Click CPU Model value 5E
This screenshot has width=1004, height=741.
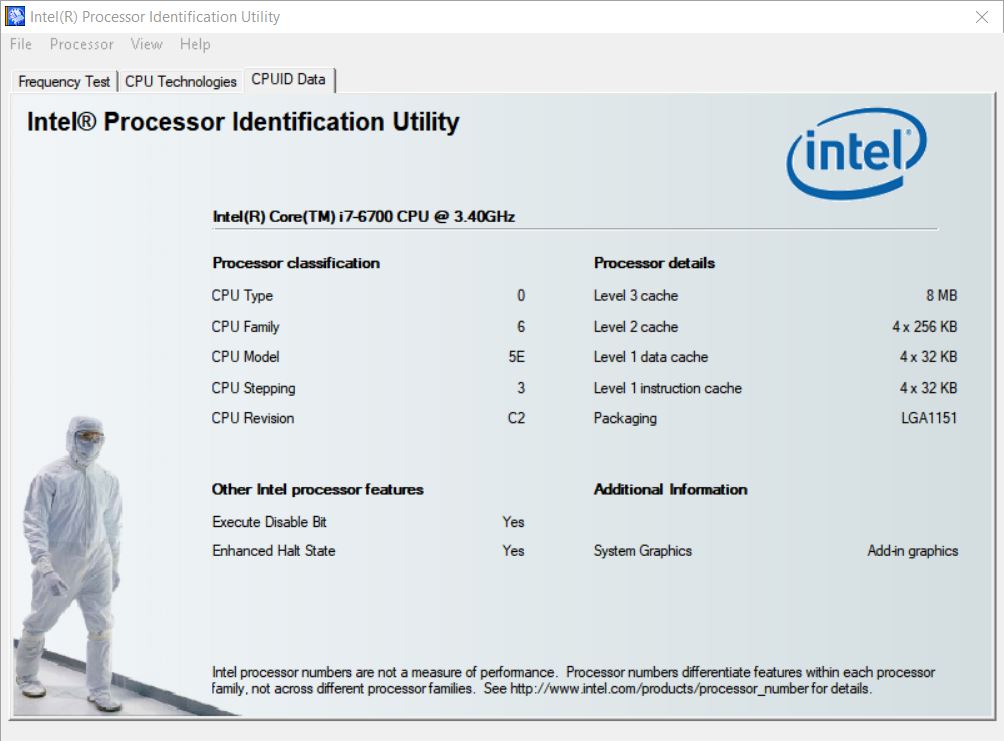(x=517, y=357)
